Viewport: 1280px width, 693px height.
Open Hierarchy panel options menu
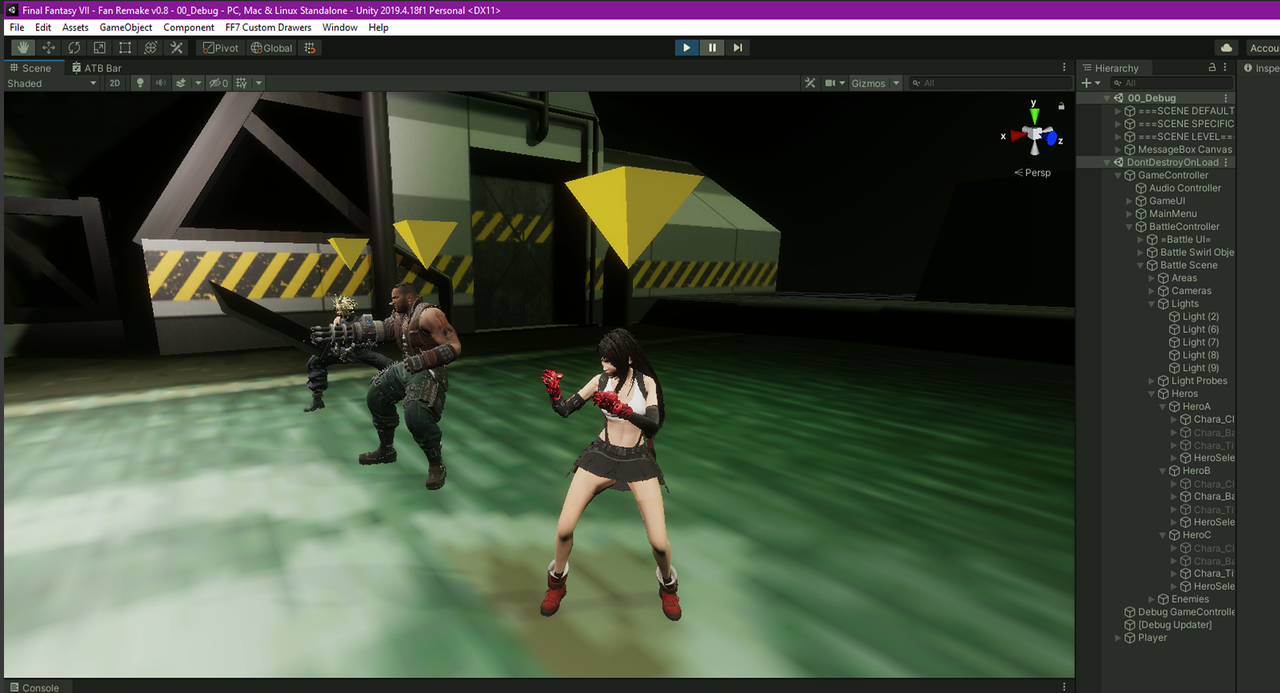coord(1227,68)
